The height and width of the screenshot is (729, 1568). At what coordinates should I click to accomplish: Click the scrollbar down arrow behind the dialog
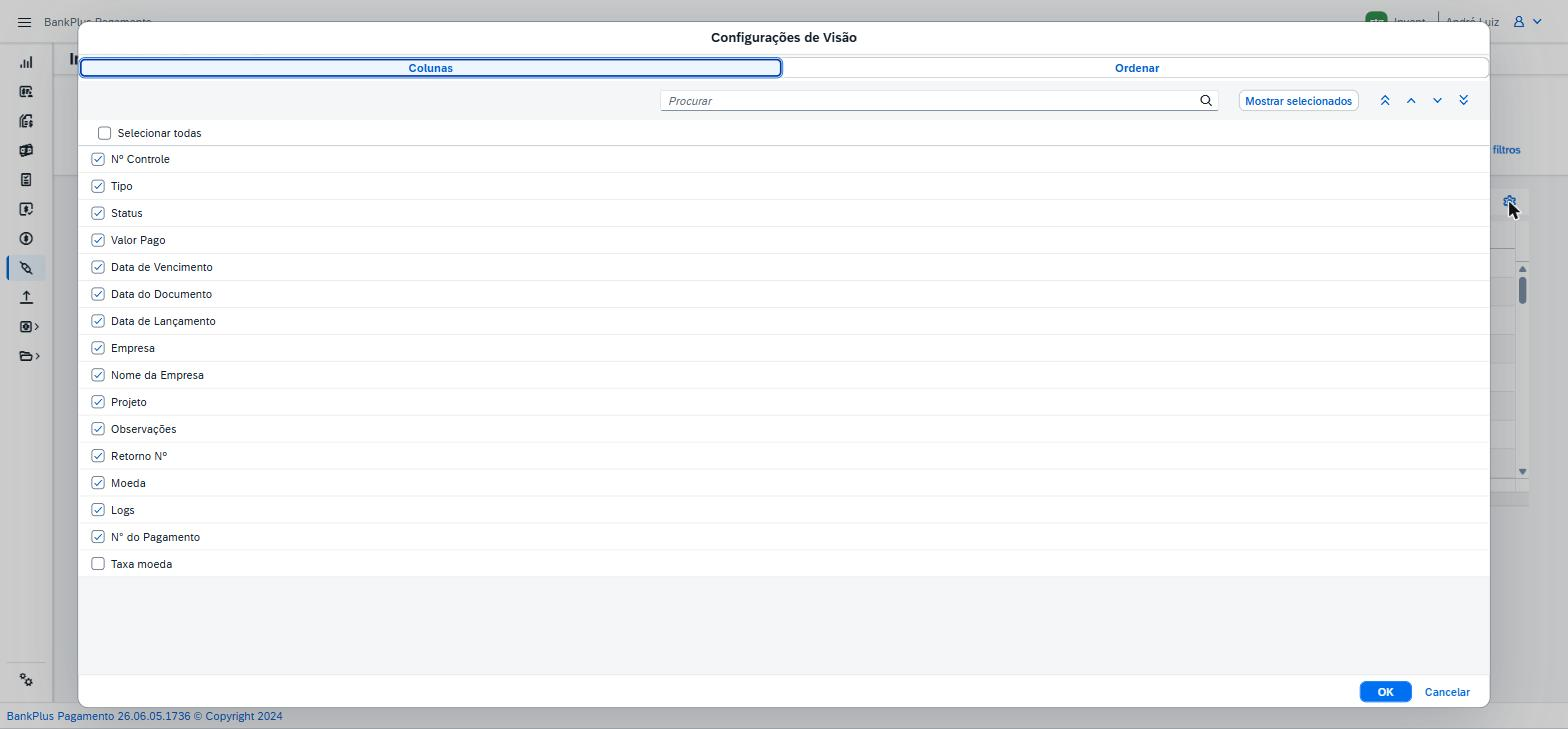(1522, 471)
